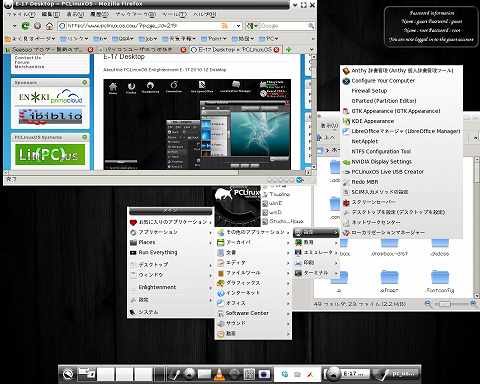The image size is (480, 384).
Task: Click the Software Center menu icon
Action: (x=220, y=313)
